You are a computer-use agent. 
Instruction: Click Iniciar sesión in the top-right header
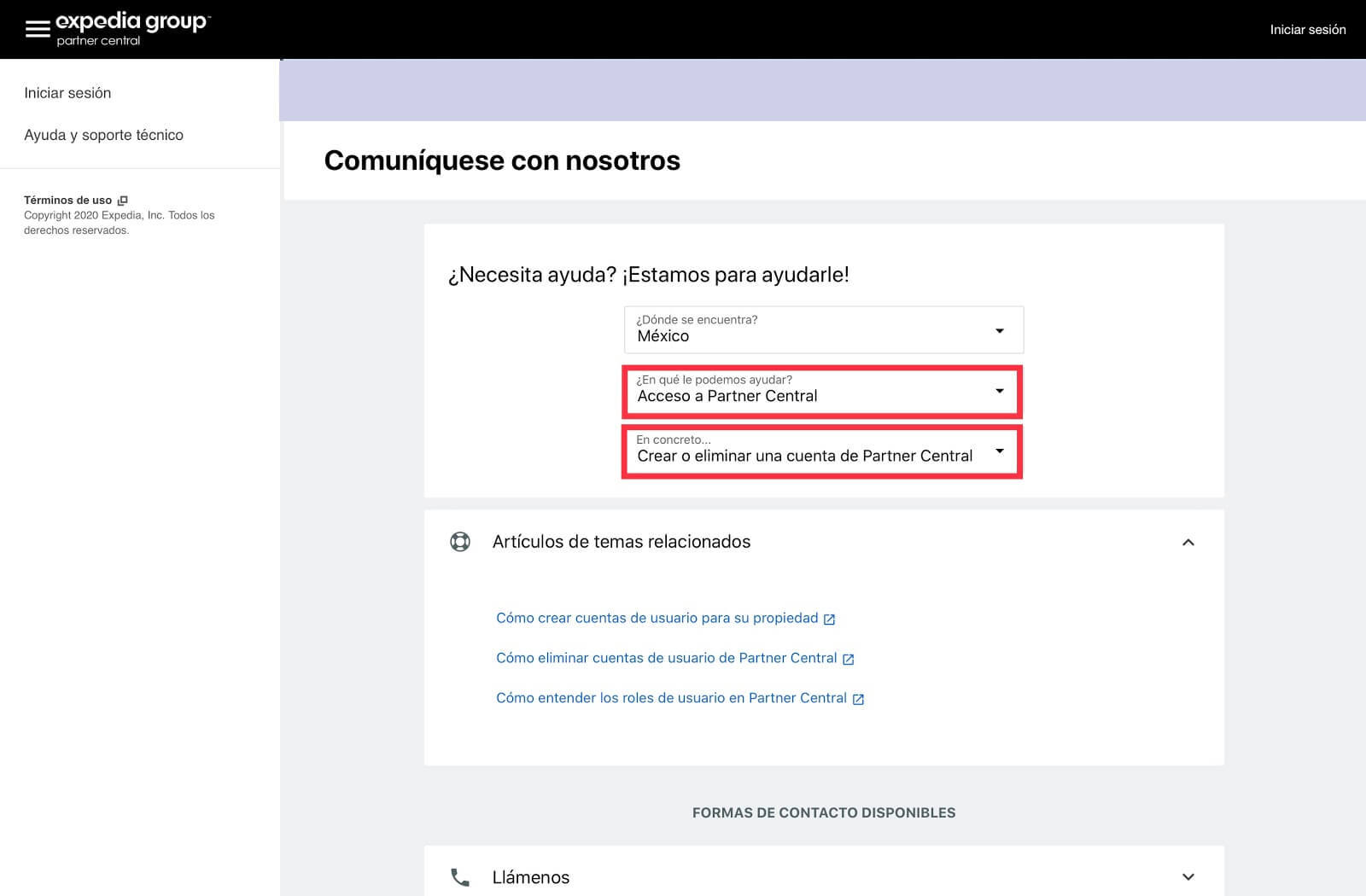[1307, 30]
